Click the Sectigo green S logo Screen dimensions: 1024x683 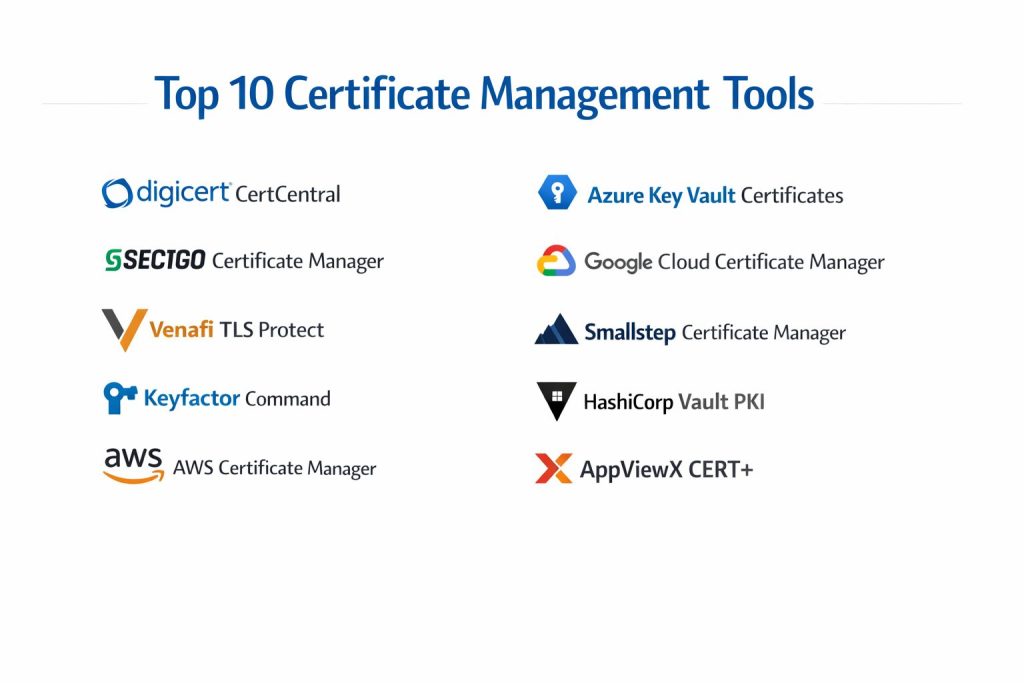(113, 261)
